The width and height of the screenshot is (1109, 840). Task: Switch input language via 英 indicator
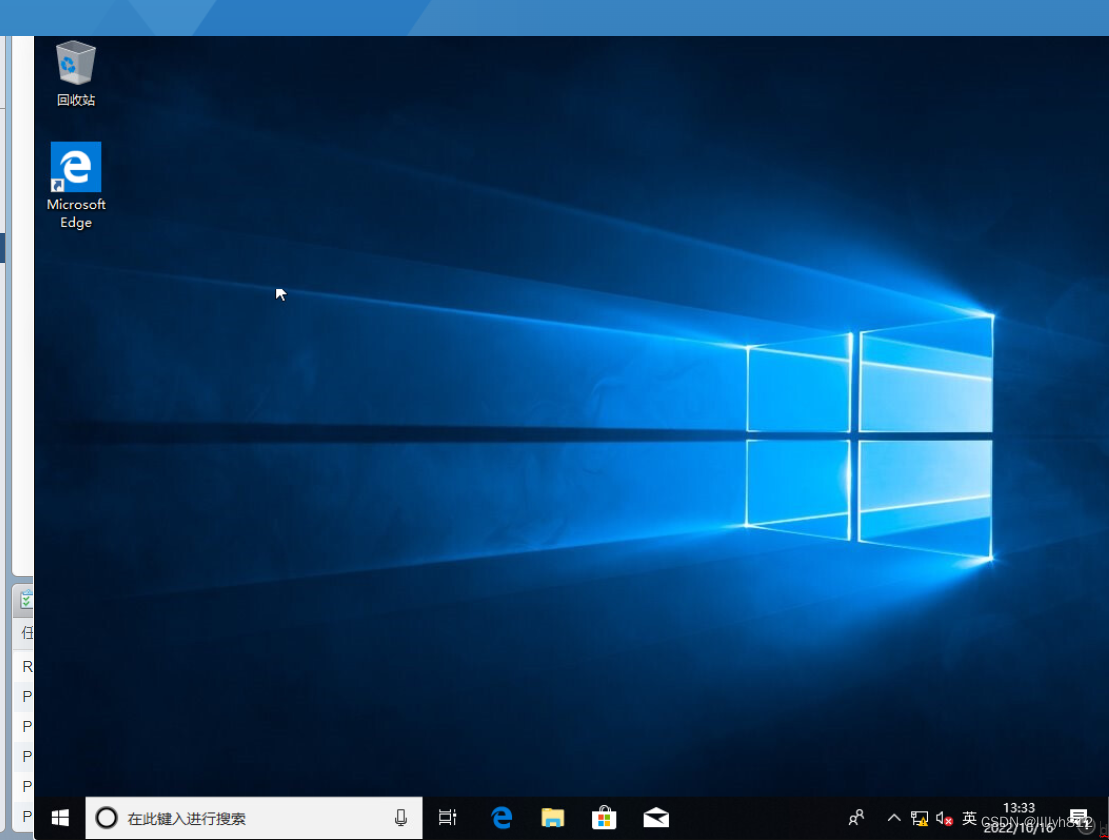tap(969, 818)
